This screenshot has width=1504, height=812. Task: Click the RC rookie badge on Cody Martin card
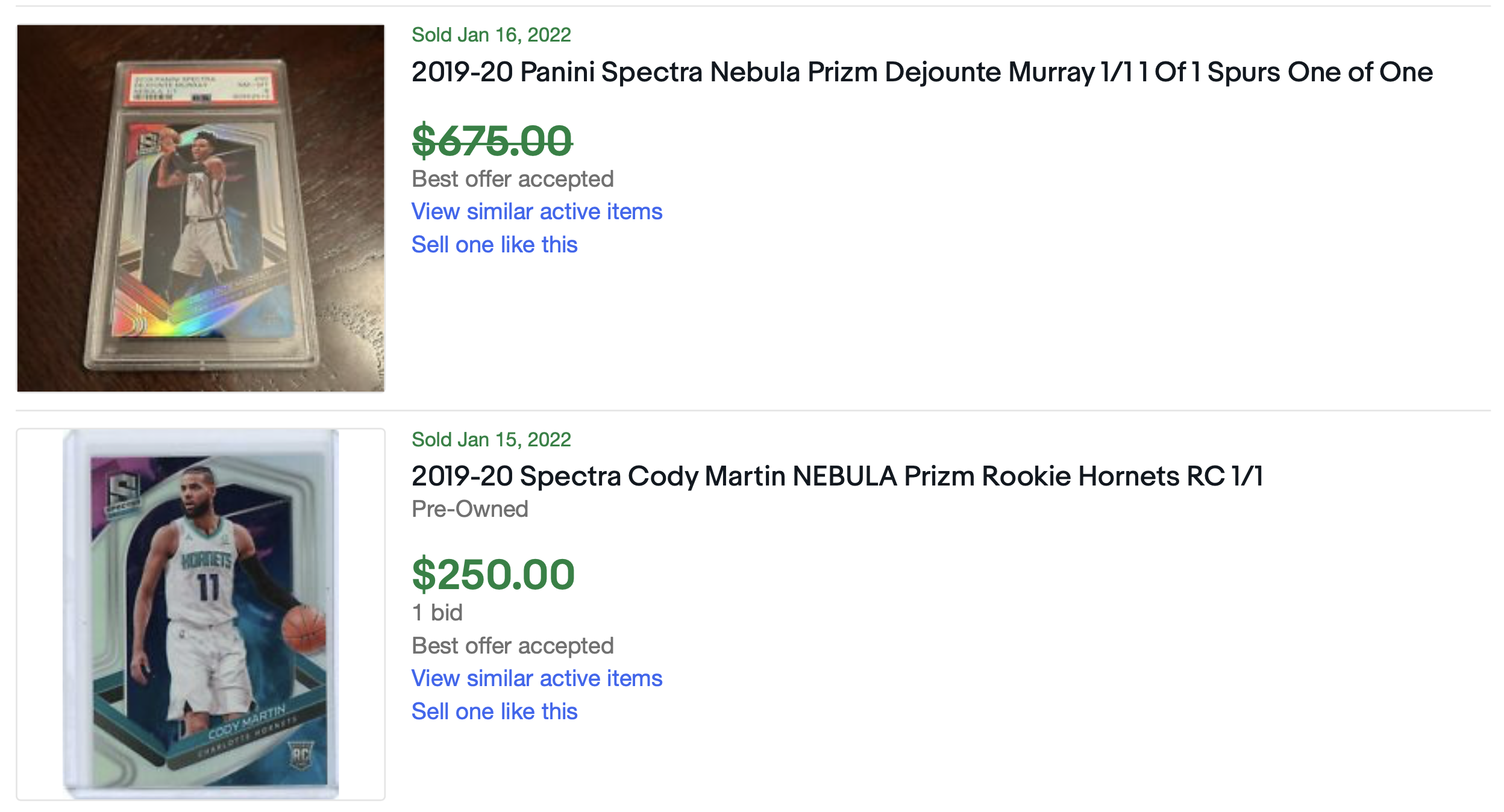tap(301, 754)
